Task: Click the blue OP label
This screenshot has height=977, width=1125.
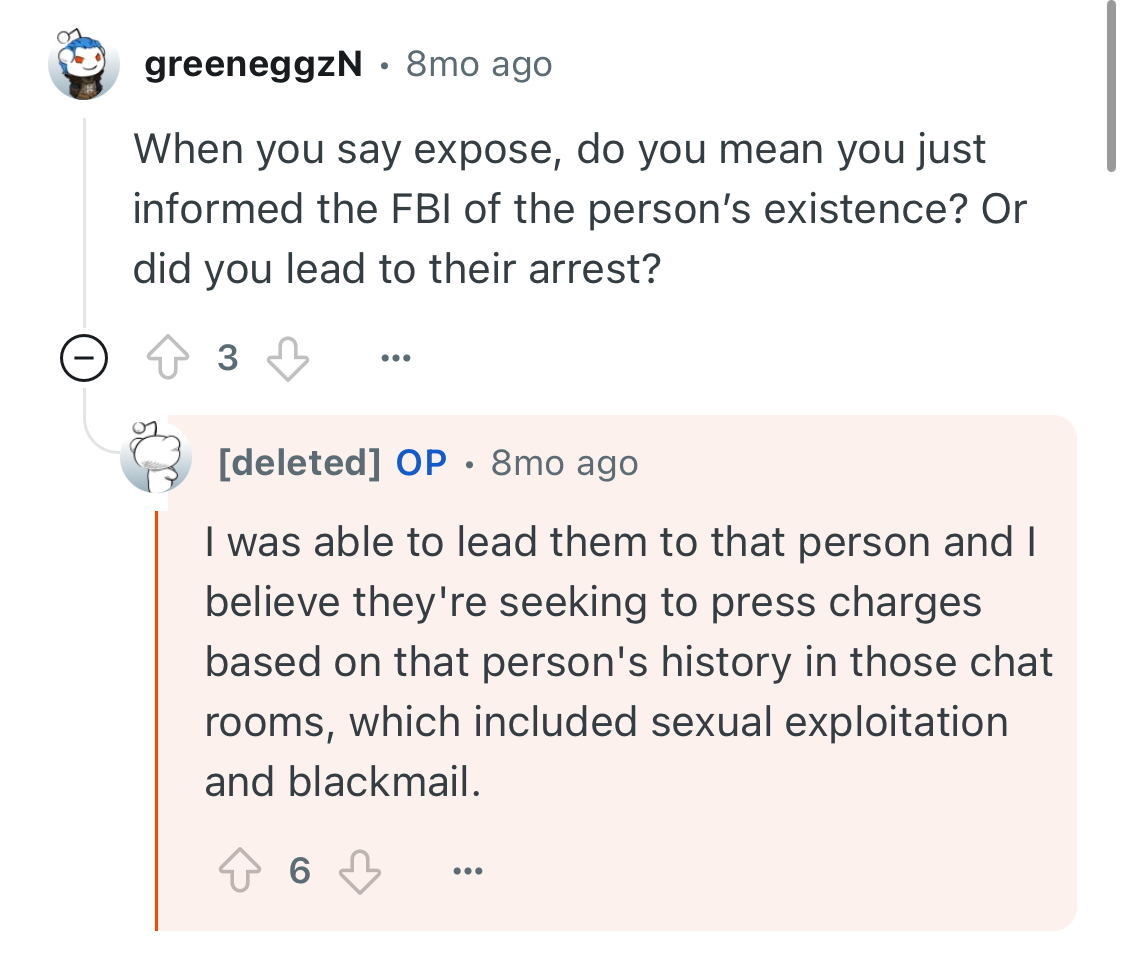Action: point(422,463)
